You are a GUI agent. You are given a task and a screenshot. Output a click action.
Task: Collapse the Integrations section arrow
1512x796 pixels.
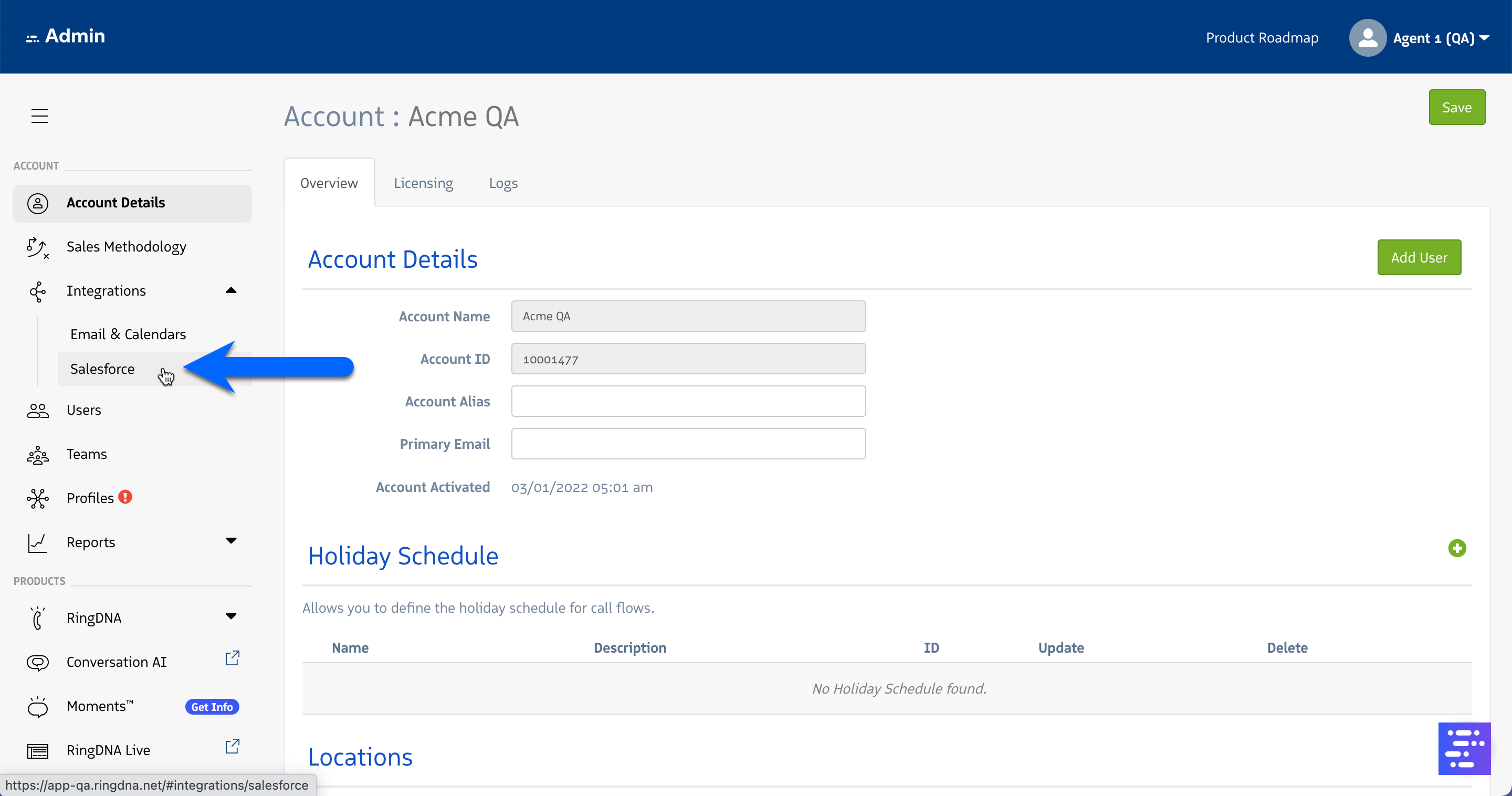230,290
